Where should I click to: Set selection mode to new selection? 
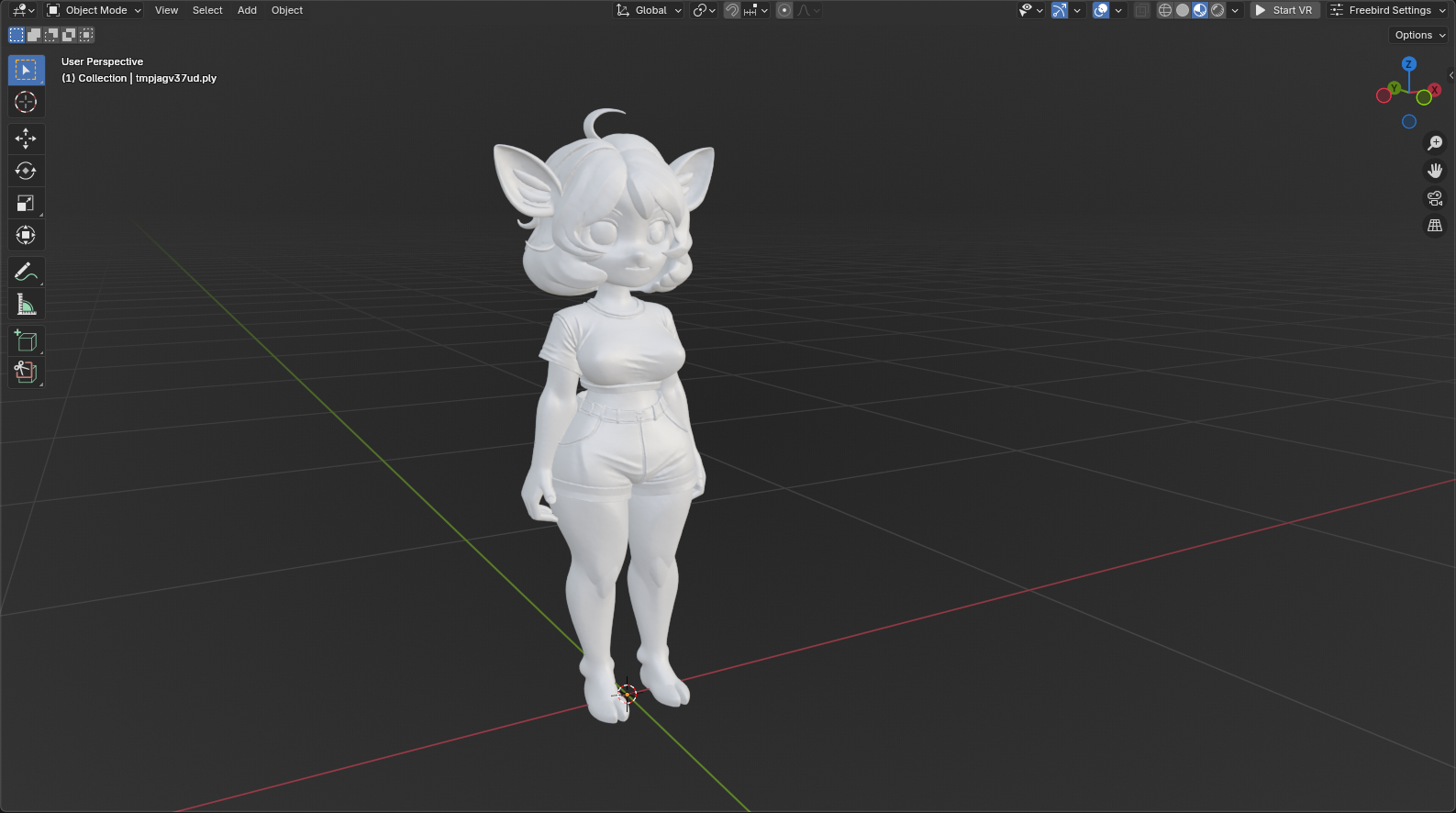(x=17, y=35)
